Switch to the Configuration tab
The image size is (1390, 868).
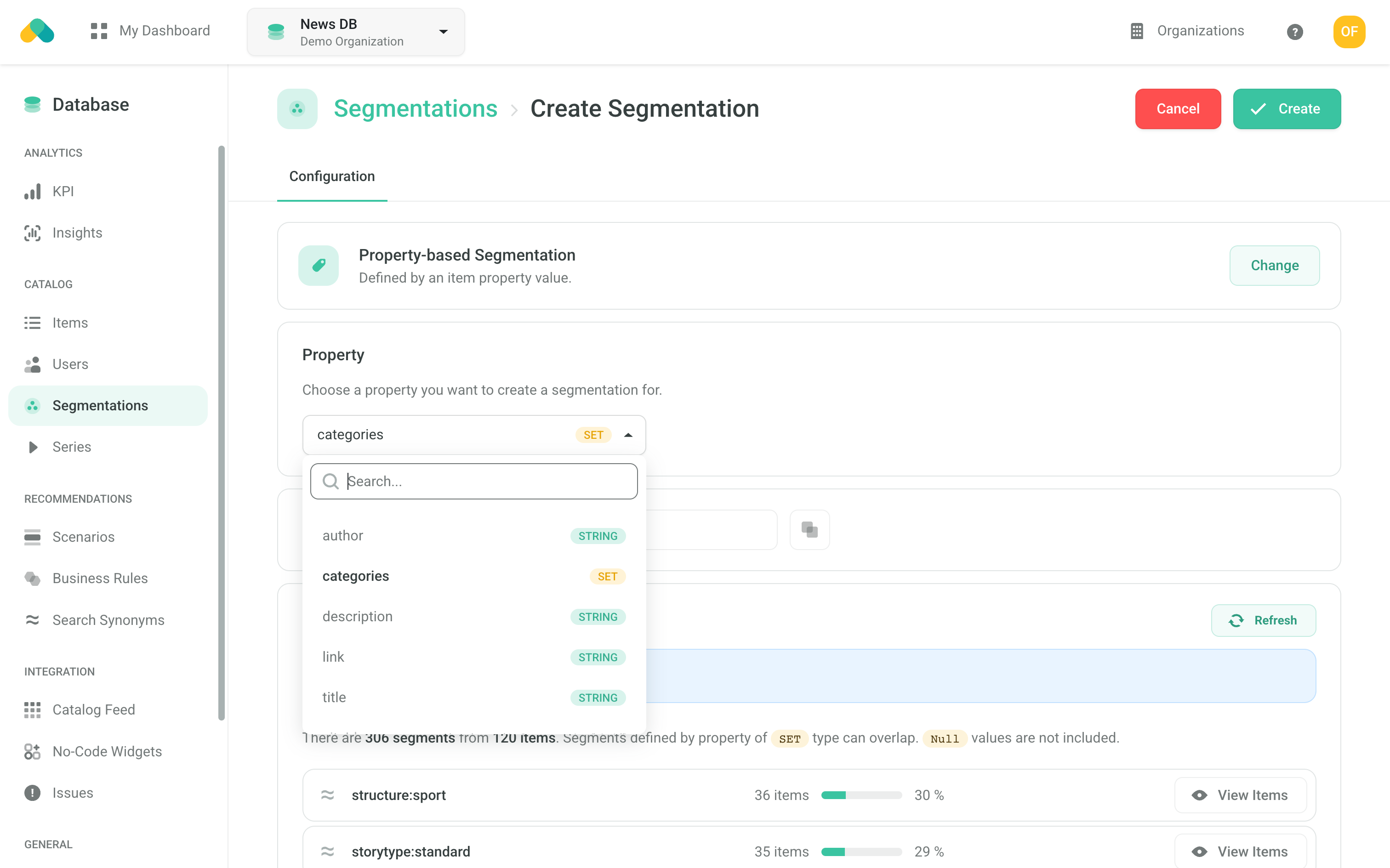332,176
